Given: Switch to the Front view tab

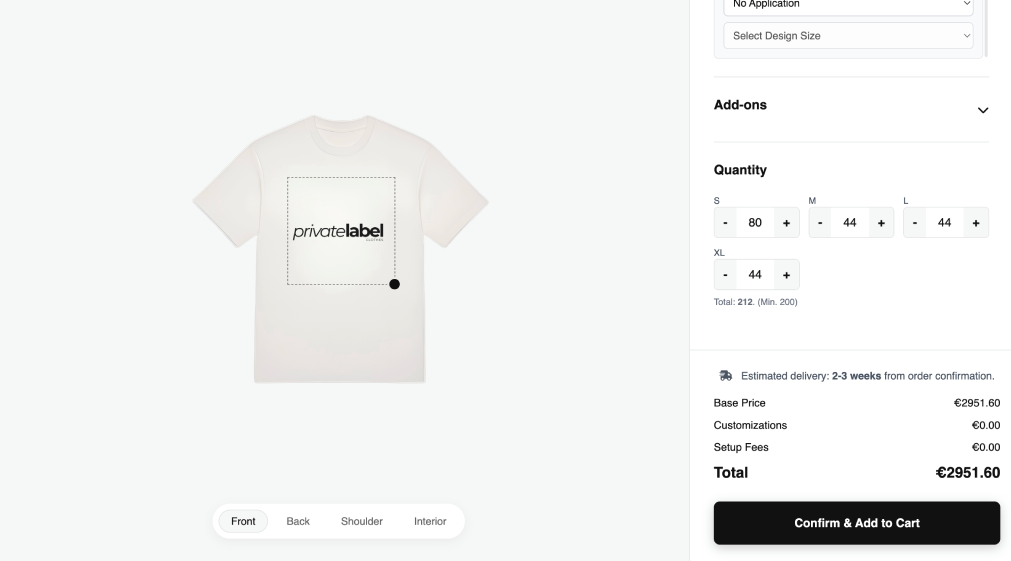Looking at the screenshot, I should click(x=243, y=521).
